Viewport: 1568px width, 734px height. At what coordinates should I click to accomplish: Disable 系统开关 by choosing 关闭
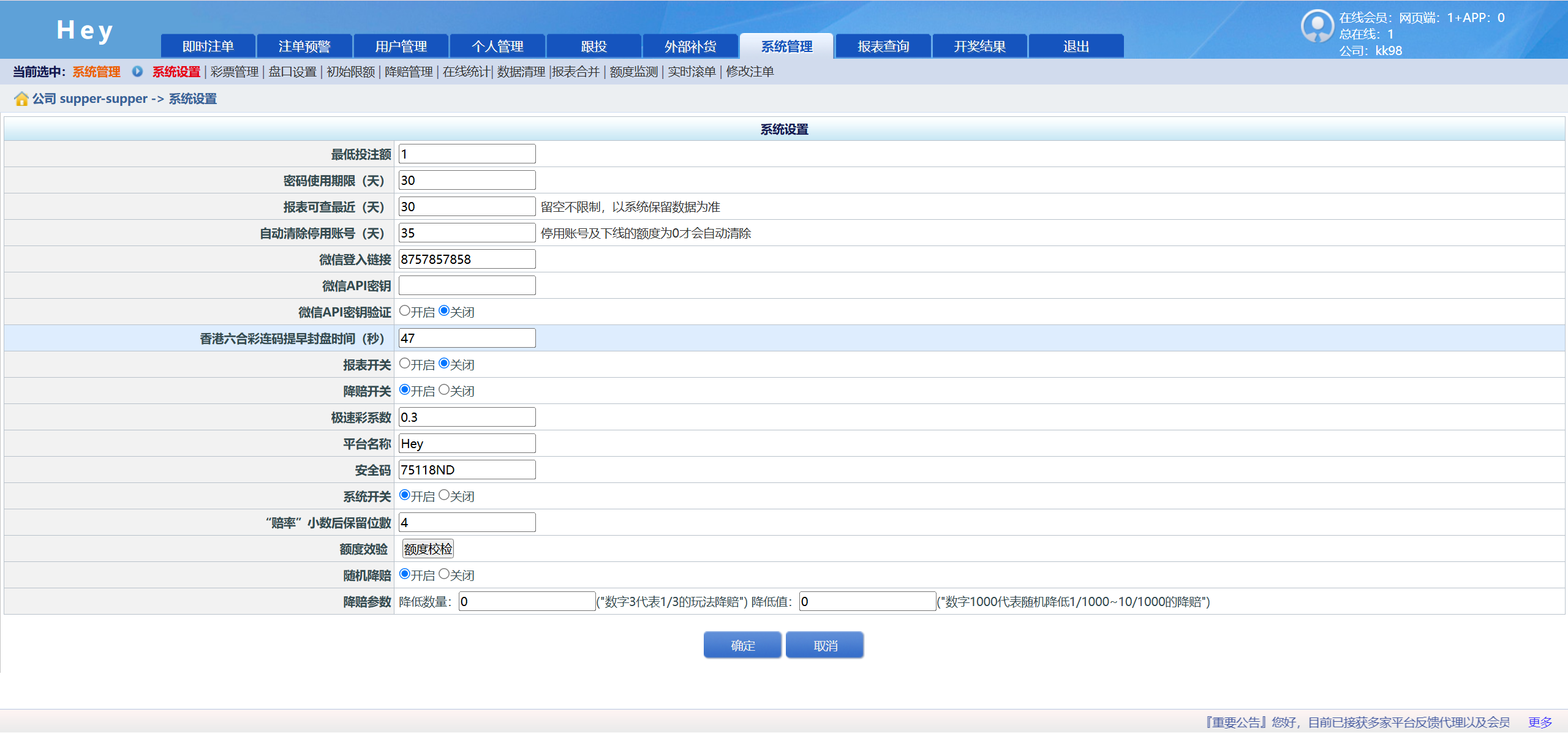tap(444, 495)
